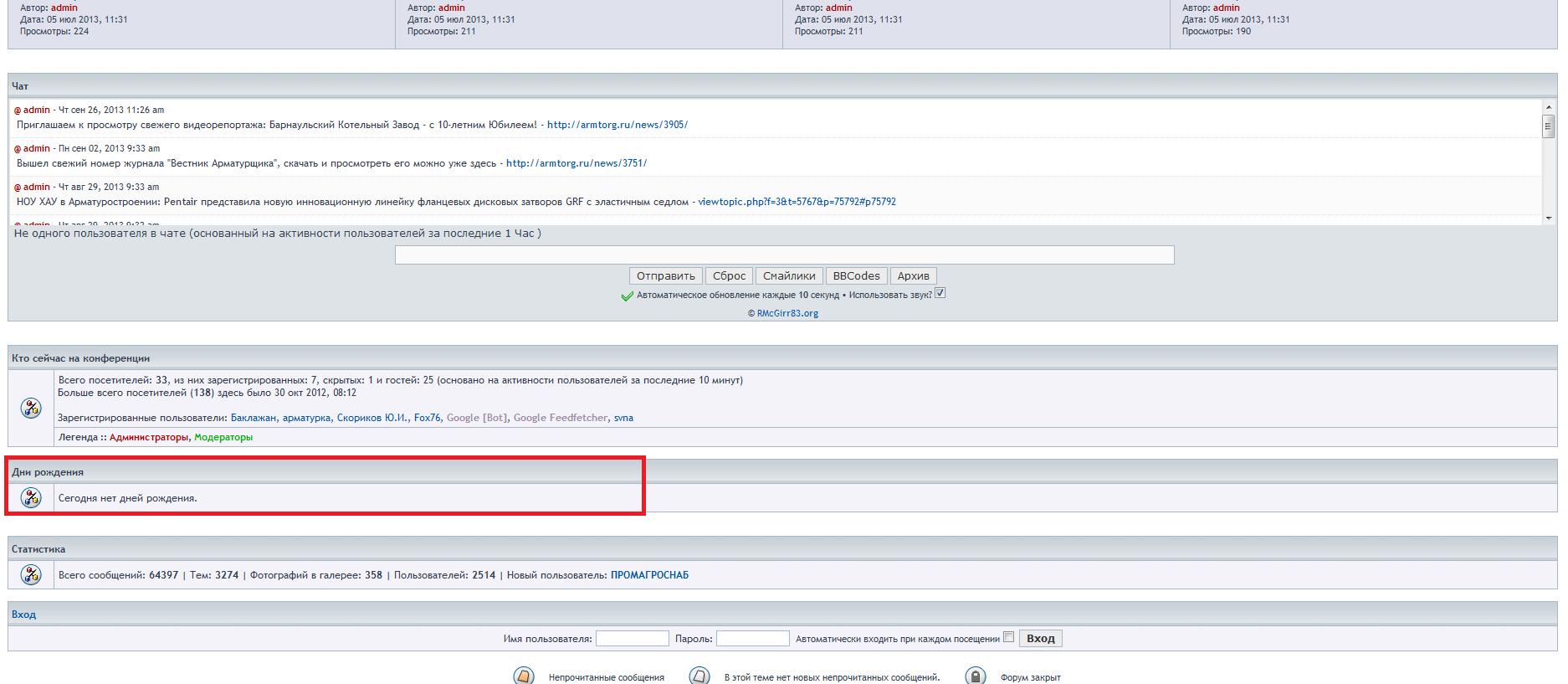Click the no-new-messages legend icon
Image resolution: width=1568 pixels, height=684 pixels.
[699, 676]
